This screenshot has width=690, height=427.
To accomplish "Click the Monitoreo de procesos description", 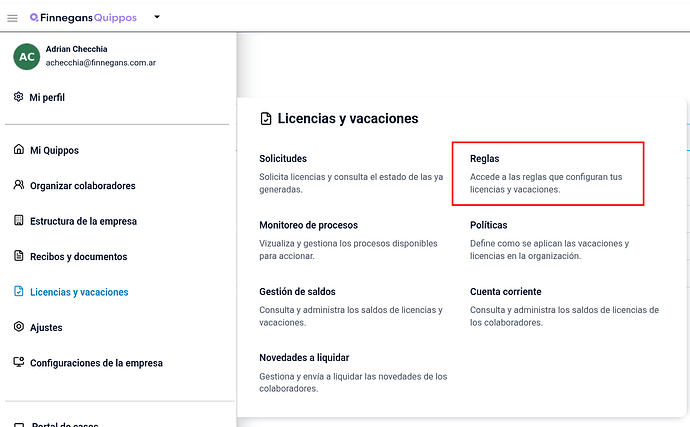I will [x=348, y=250].
